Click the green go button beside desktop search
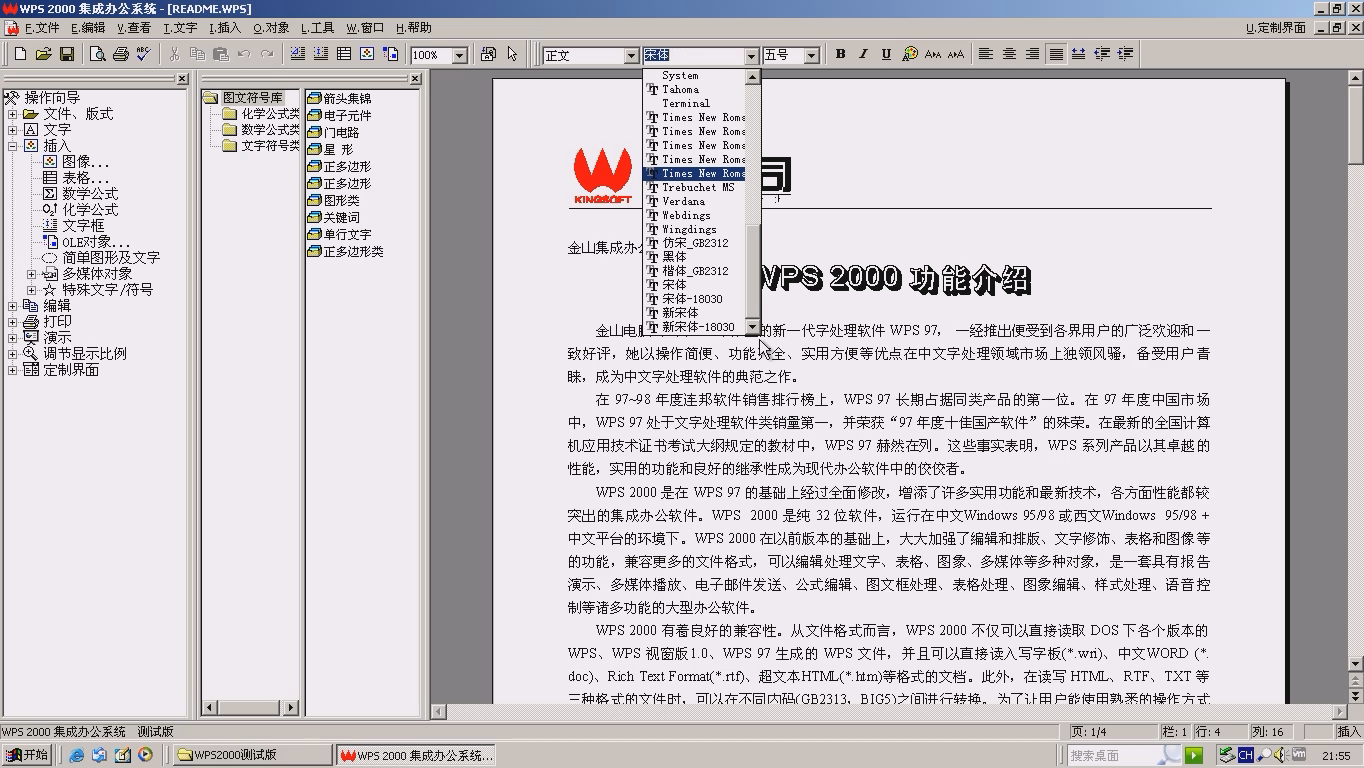Screen dimensions: 1364x768 click(1194, 755)
